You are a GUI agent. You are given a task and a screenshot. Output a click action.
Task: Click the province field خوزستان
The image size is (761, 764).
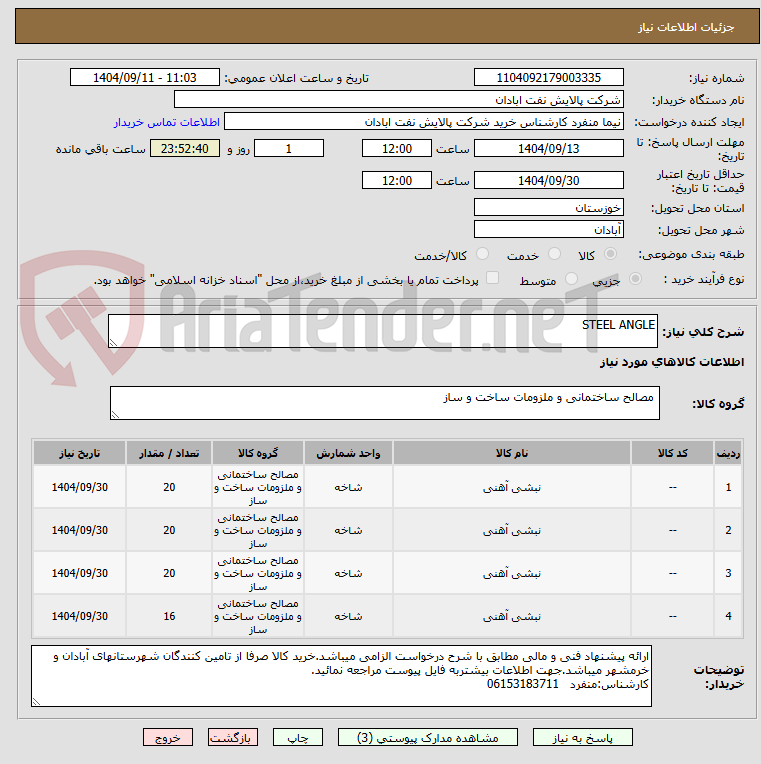pyautogui.click(x=549, y=208)
